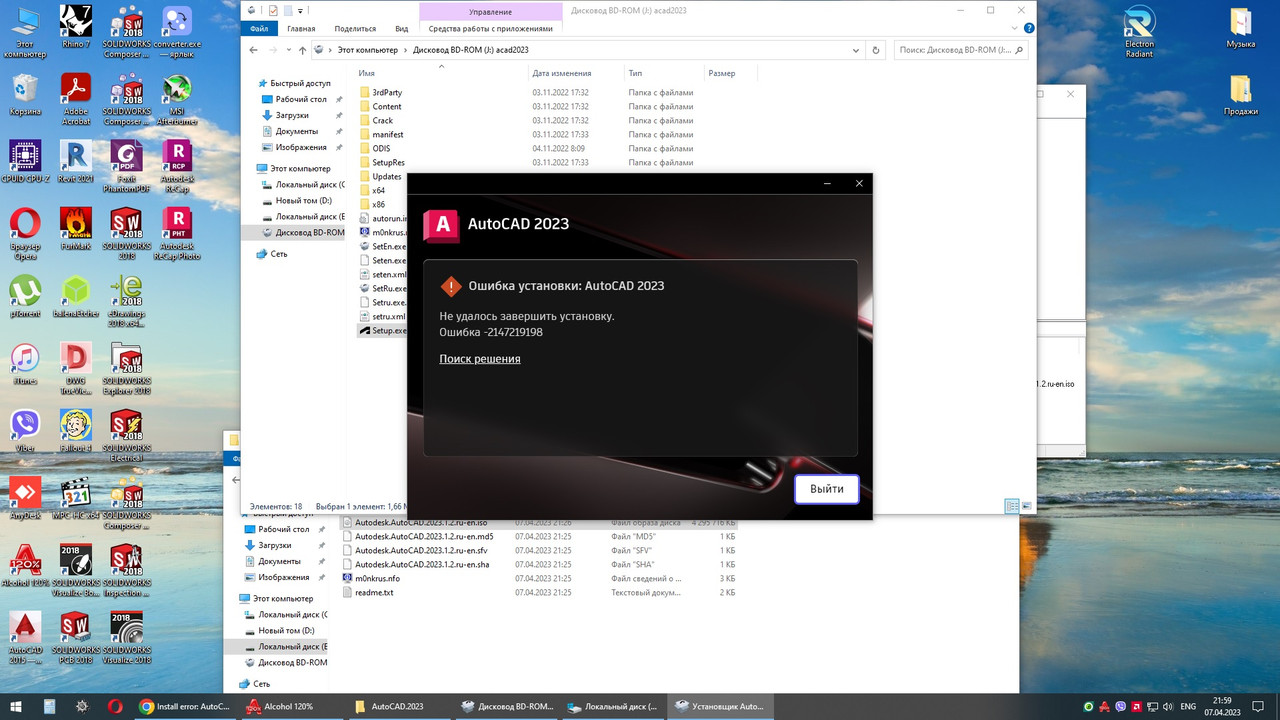
Task: Refresh the Explorer folder view
Action: (x=876, y=49)
